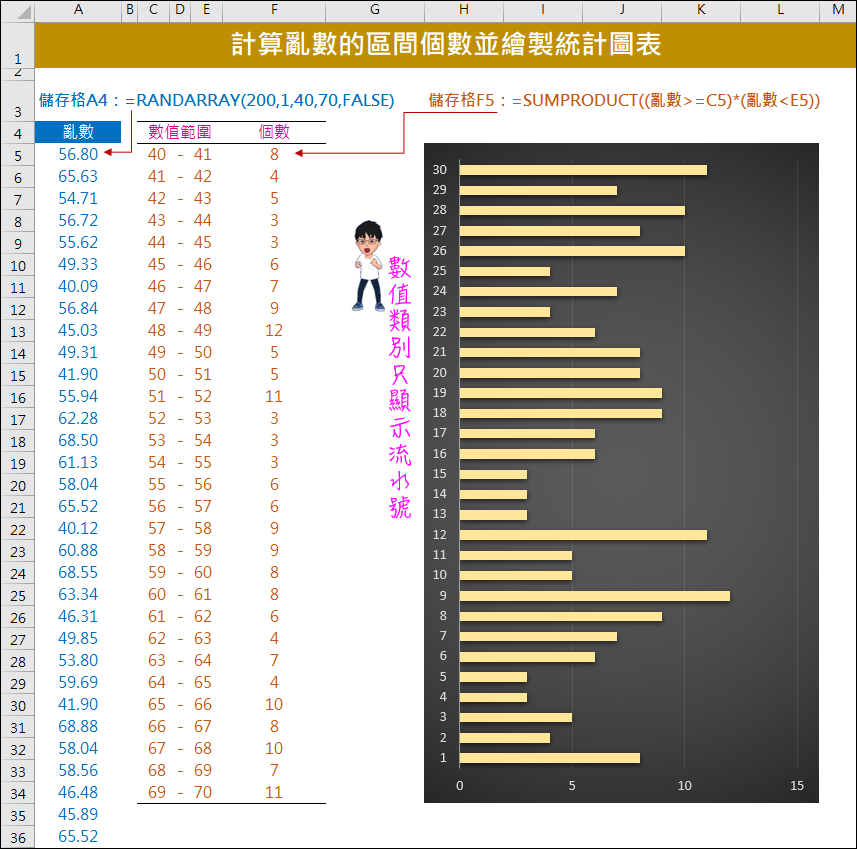Select cell containing 56.80

(x=78, y=154)
